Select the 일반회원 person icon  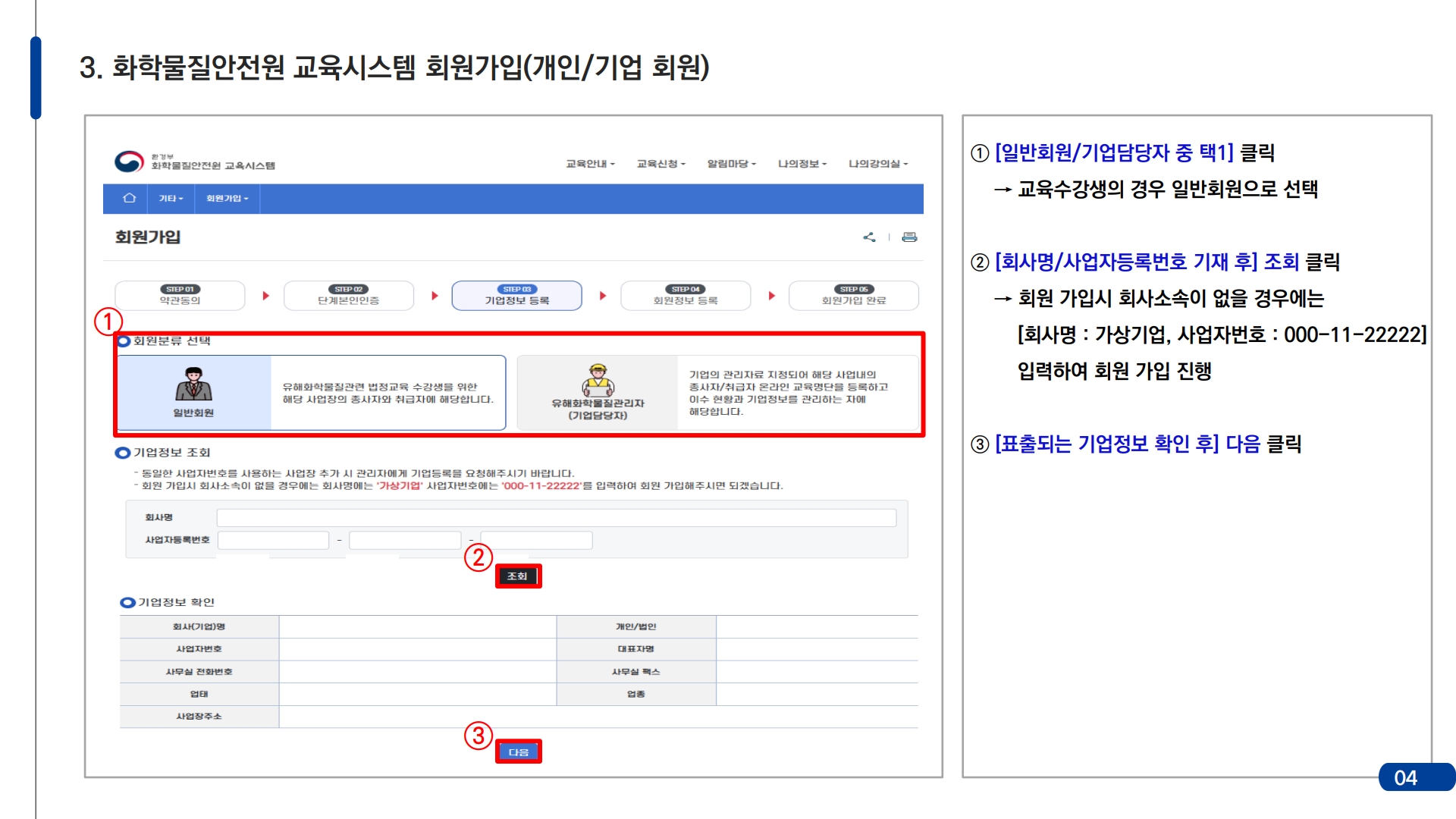click(x=193, y=384)
